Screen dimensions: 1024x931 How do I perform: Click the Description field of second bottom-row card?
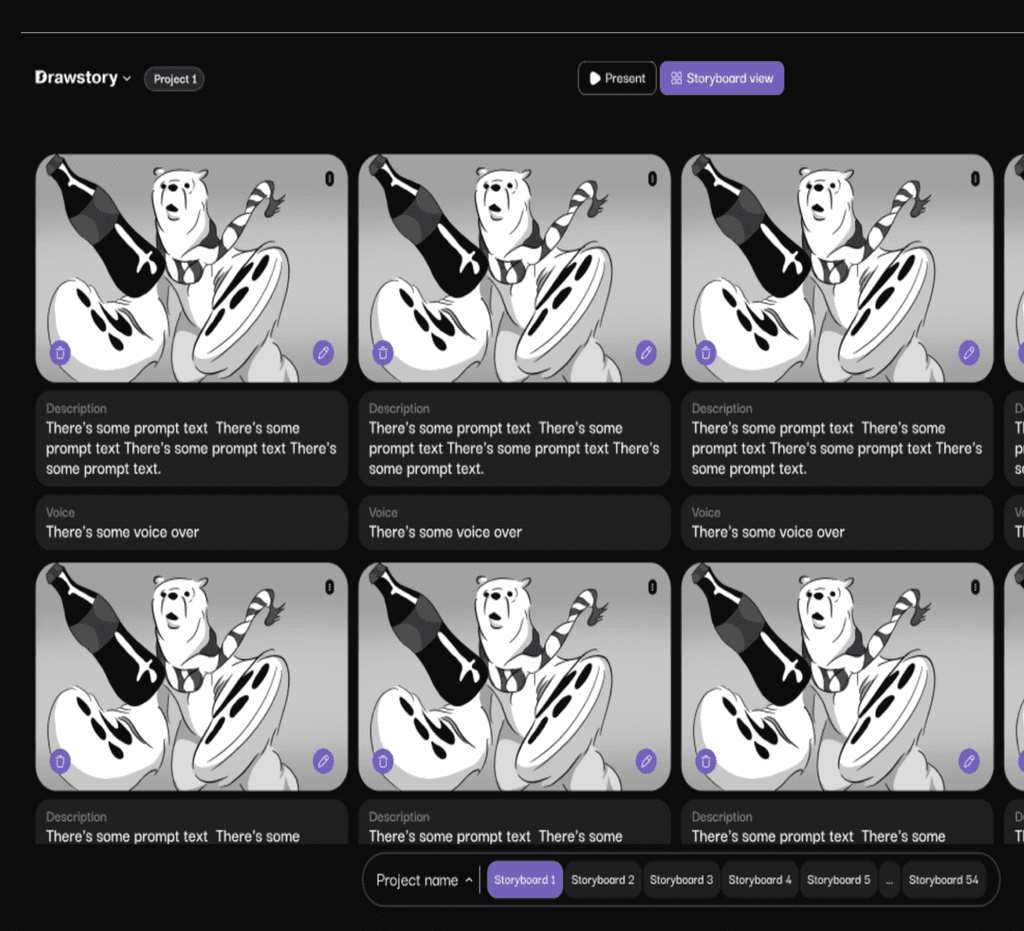(x=515, y=822)
